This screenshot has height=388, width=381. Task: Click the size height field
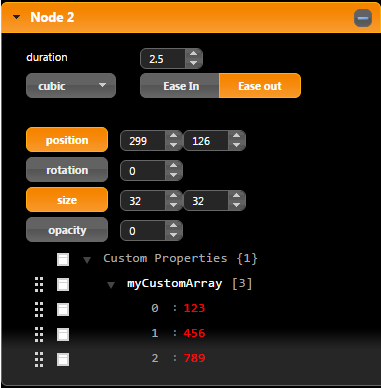pos(206,201)
